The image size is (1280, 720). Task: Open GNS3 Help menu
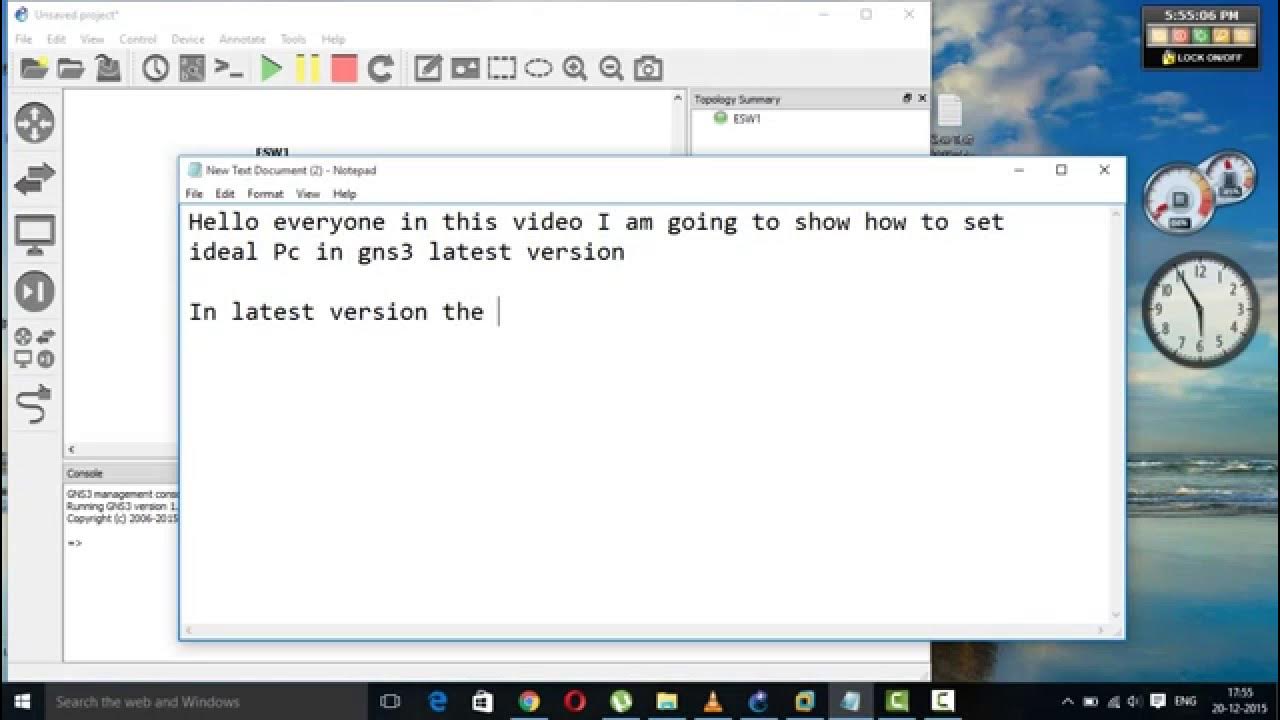click(333, 39)
